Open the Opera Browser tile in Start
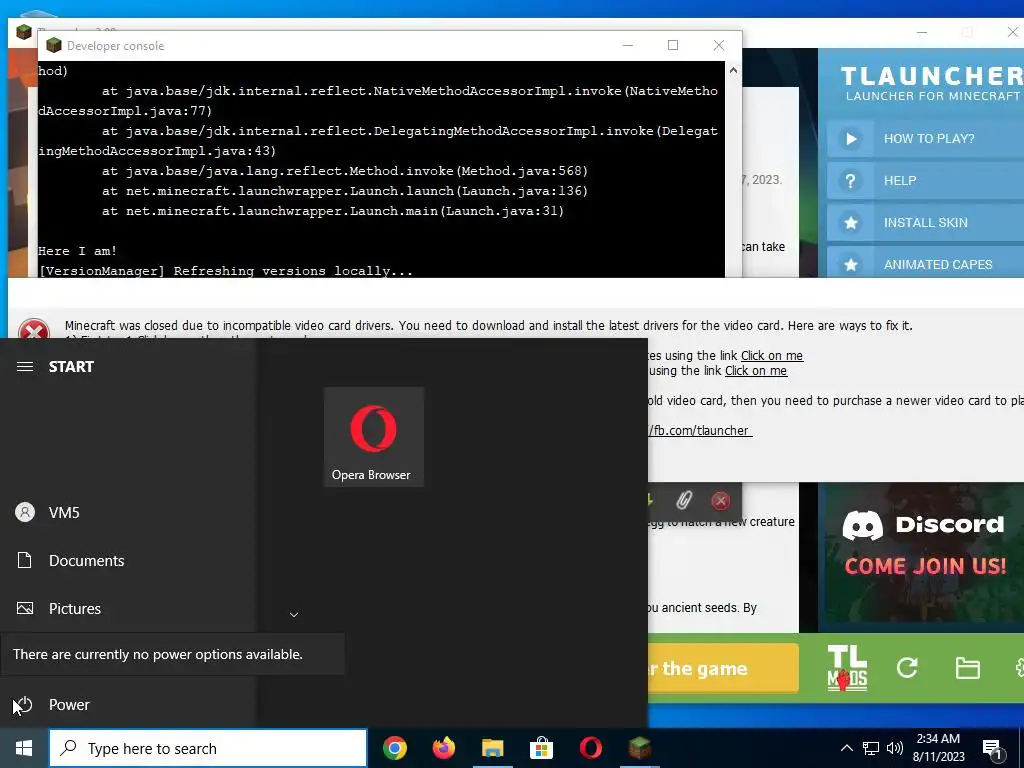1024x768 pixels. 374,437
